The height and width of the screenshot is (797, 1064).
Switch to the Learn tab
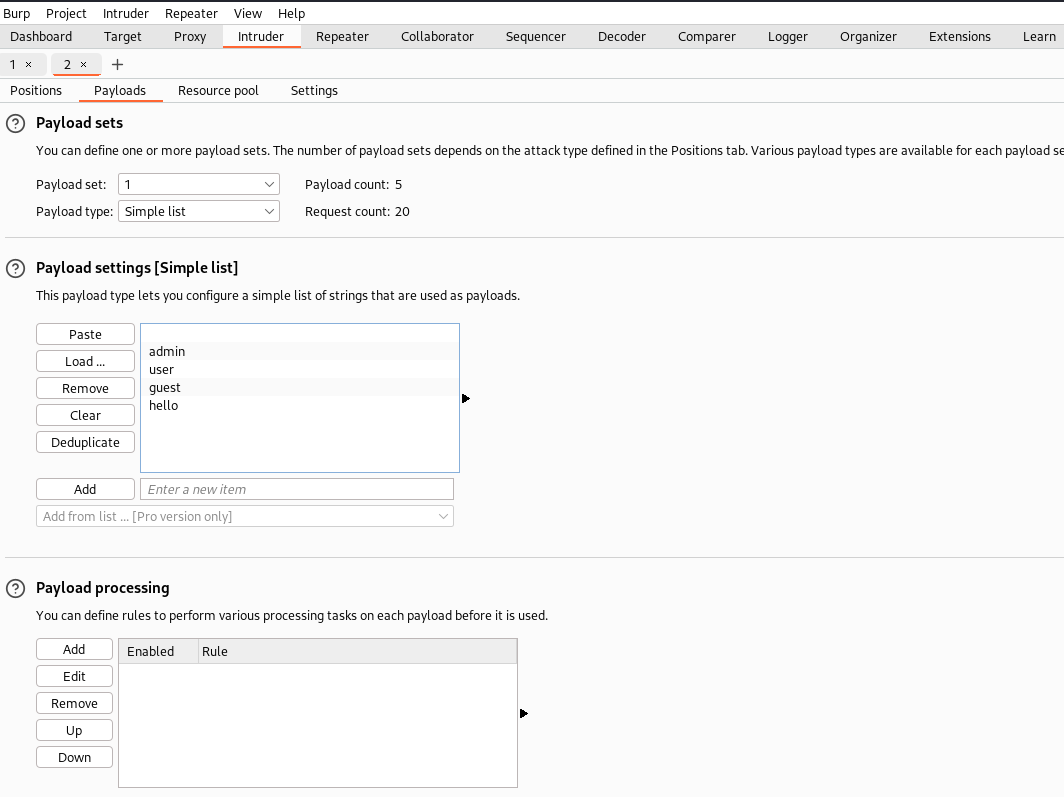point(1039,37)
